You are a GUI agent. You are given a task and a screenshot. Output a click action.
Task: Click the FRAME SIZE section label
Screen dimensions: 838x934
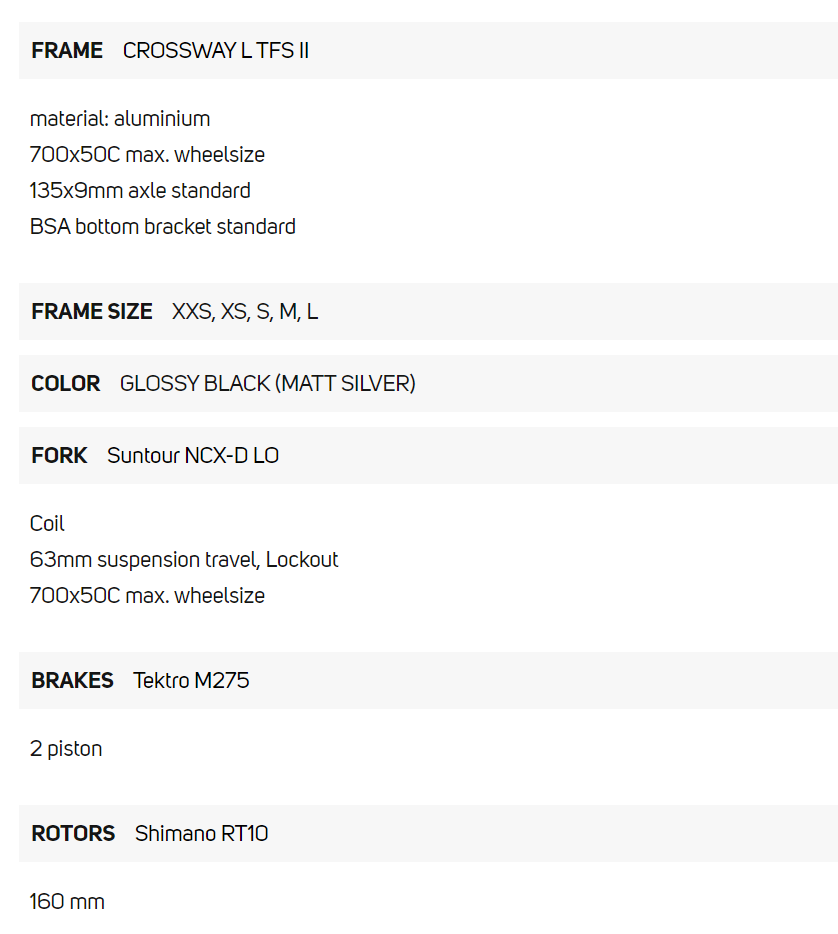92,312
